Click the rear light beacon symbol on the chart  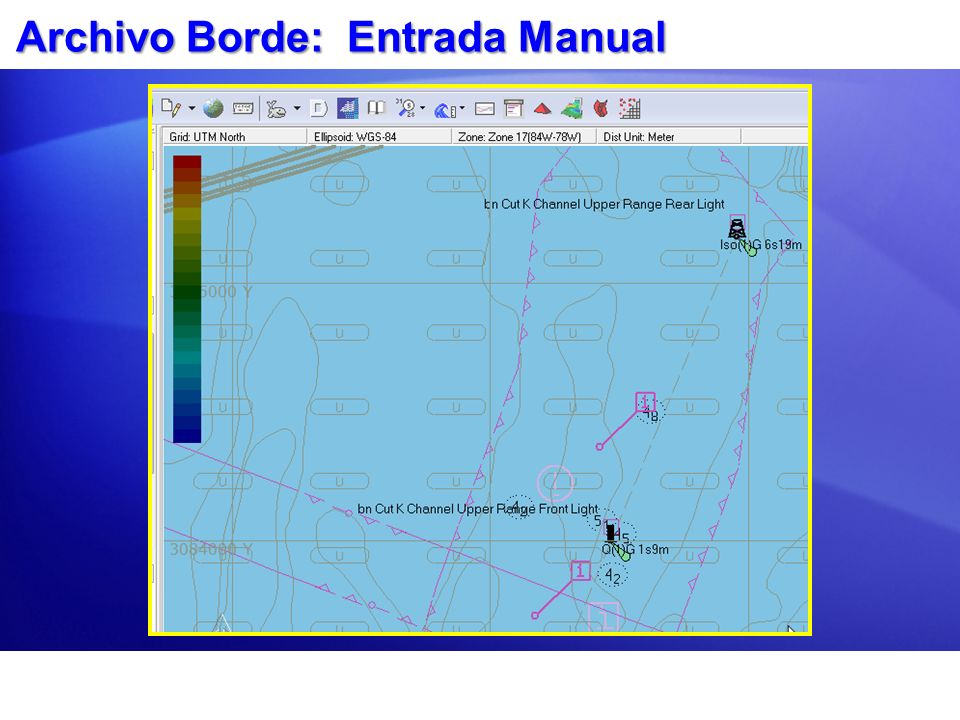click(737, 228)
